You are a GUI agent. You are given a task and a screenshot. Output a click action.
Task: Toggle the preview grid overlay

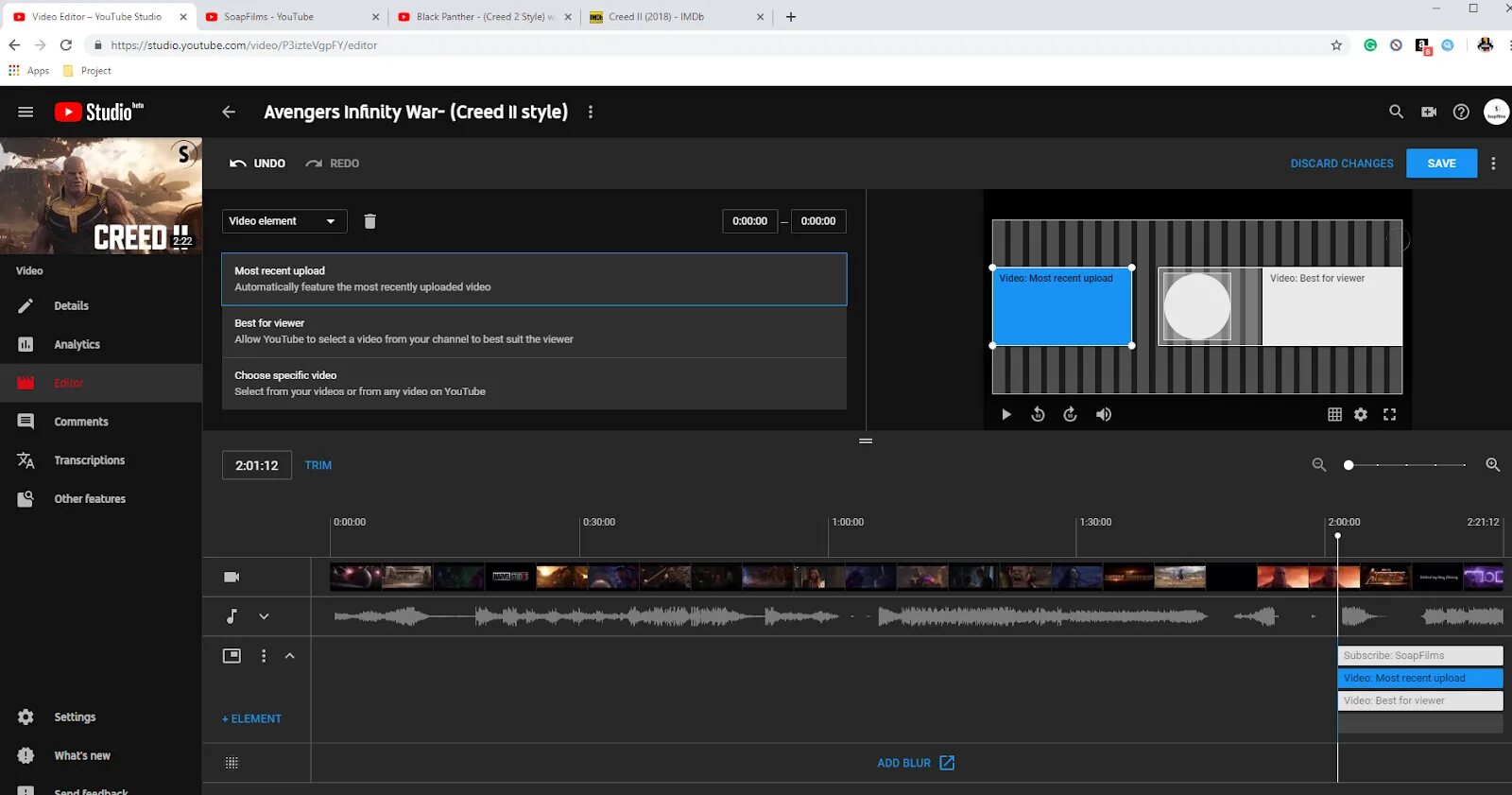(x=1334, y=415)
